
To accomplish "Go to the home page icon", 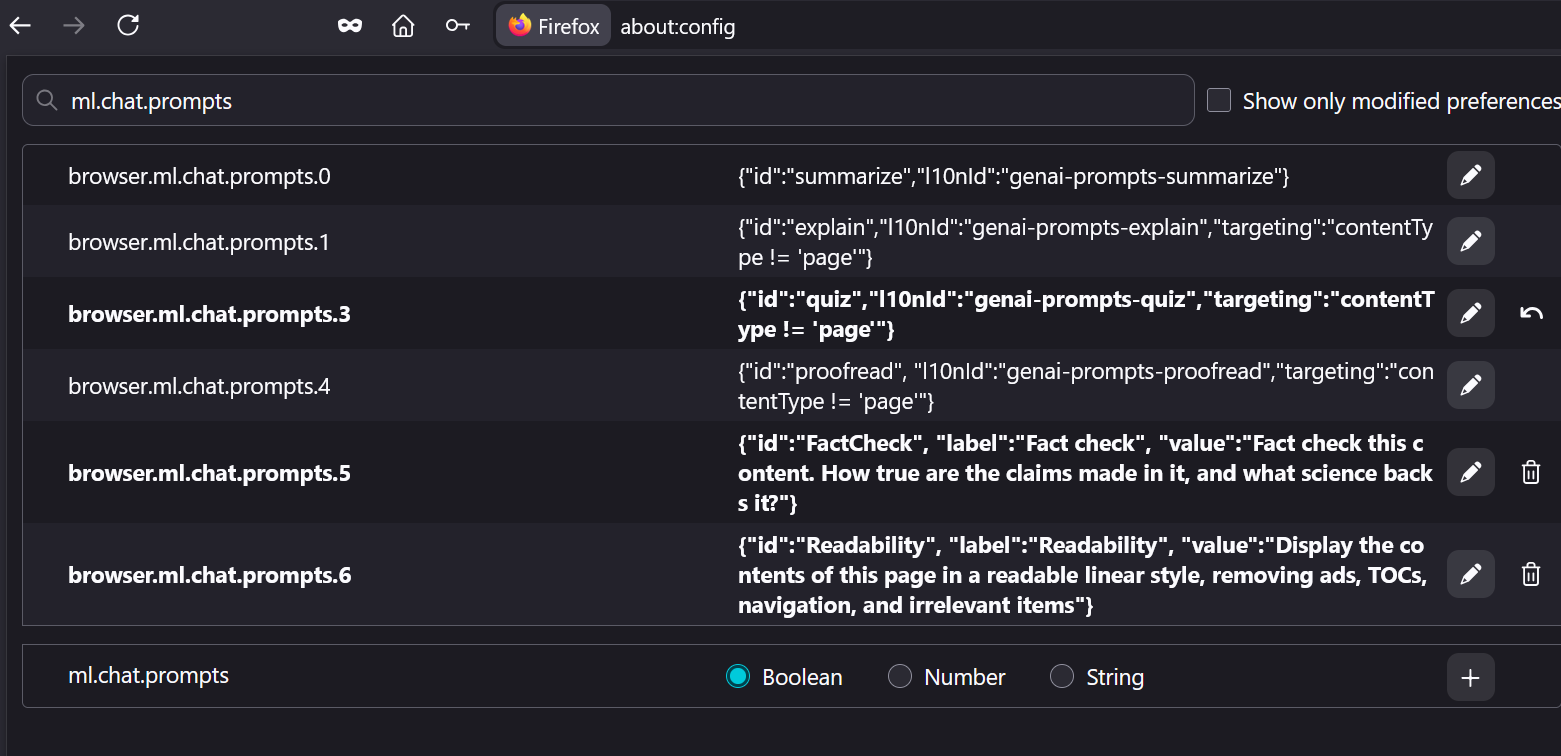I will tap(403, 26).
